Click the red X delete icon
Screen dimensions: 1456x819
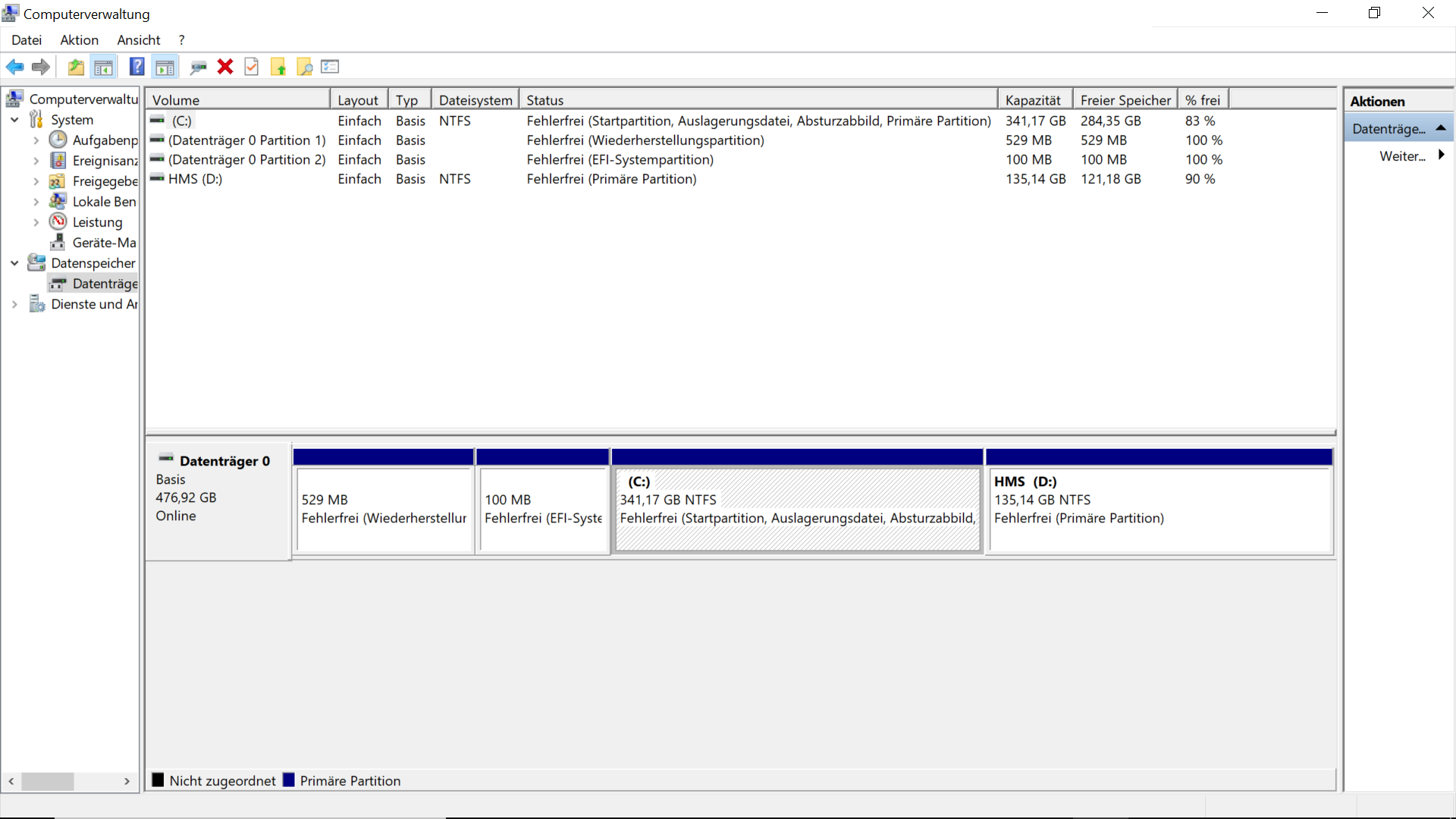(224, 67)
